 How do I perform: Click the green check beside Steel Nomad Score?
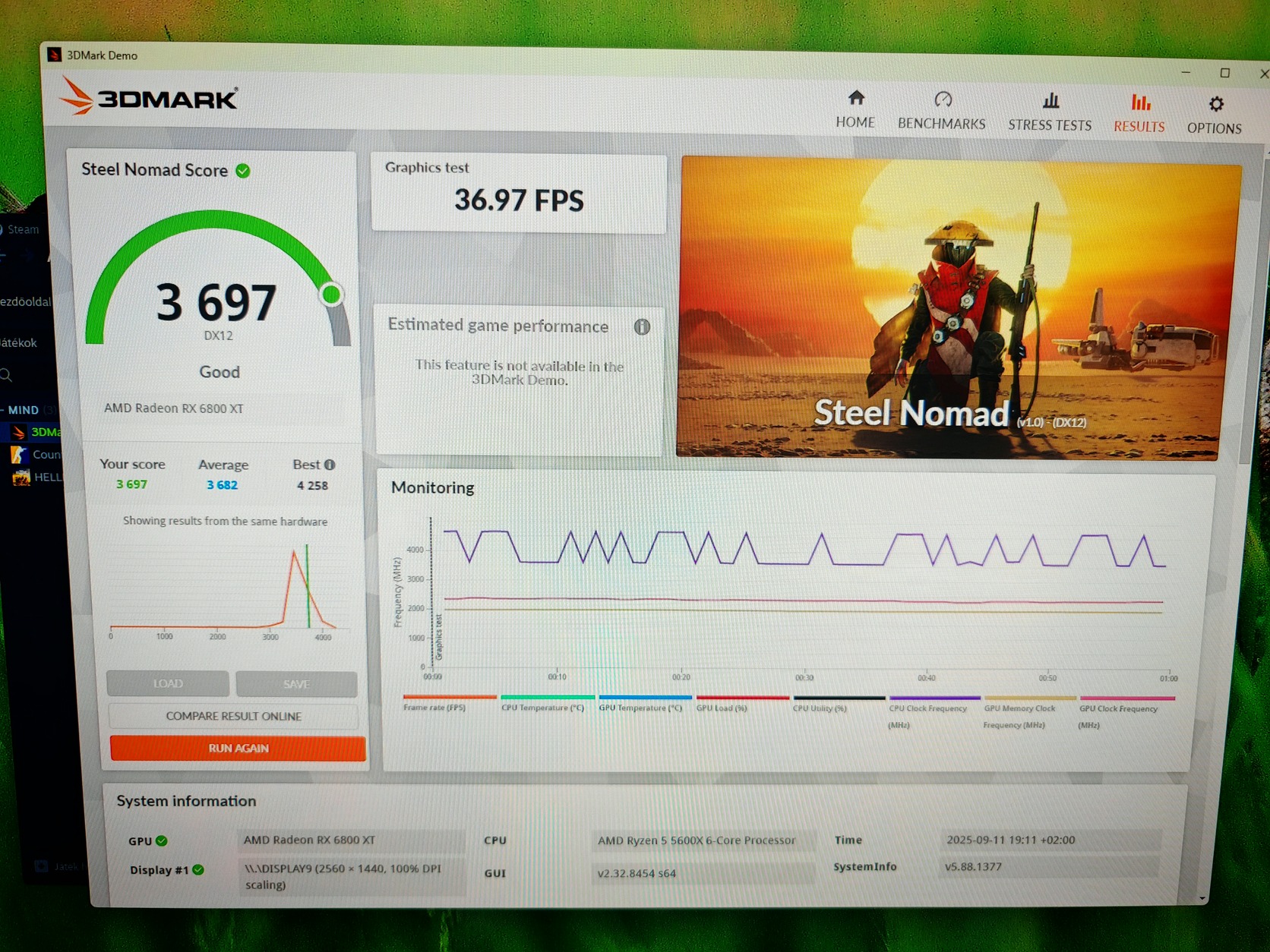point(243,171)
